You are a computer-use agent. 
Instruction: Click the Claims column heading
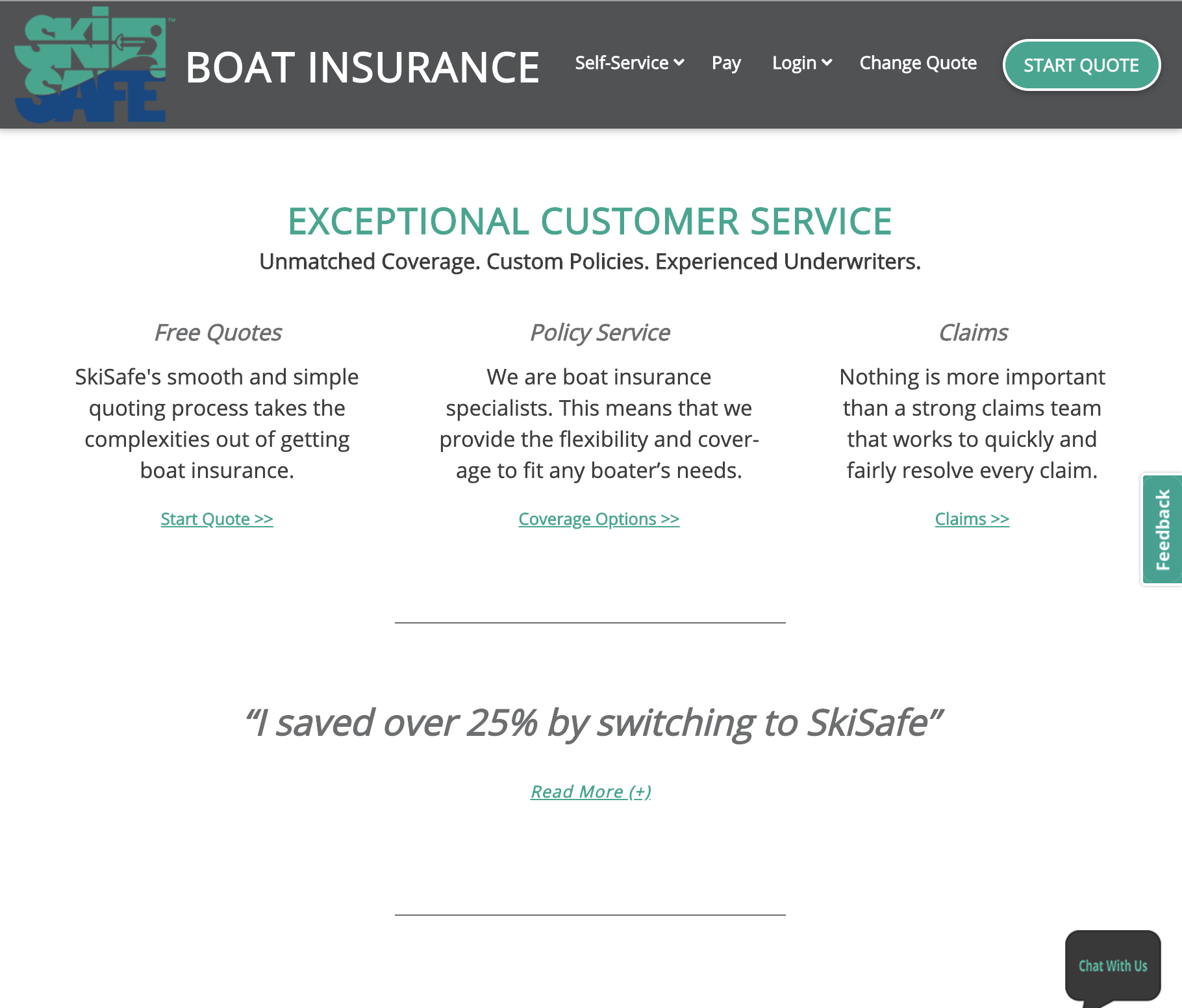pos(972,333)
